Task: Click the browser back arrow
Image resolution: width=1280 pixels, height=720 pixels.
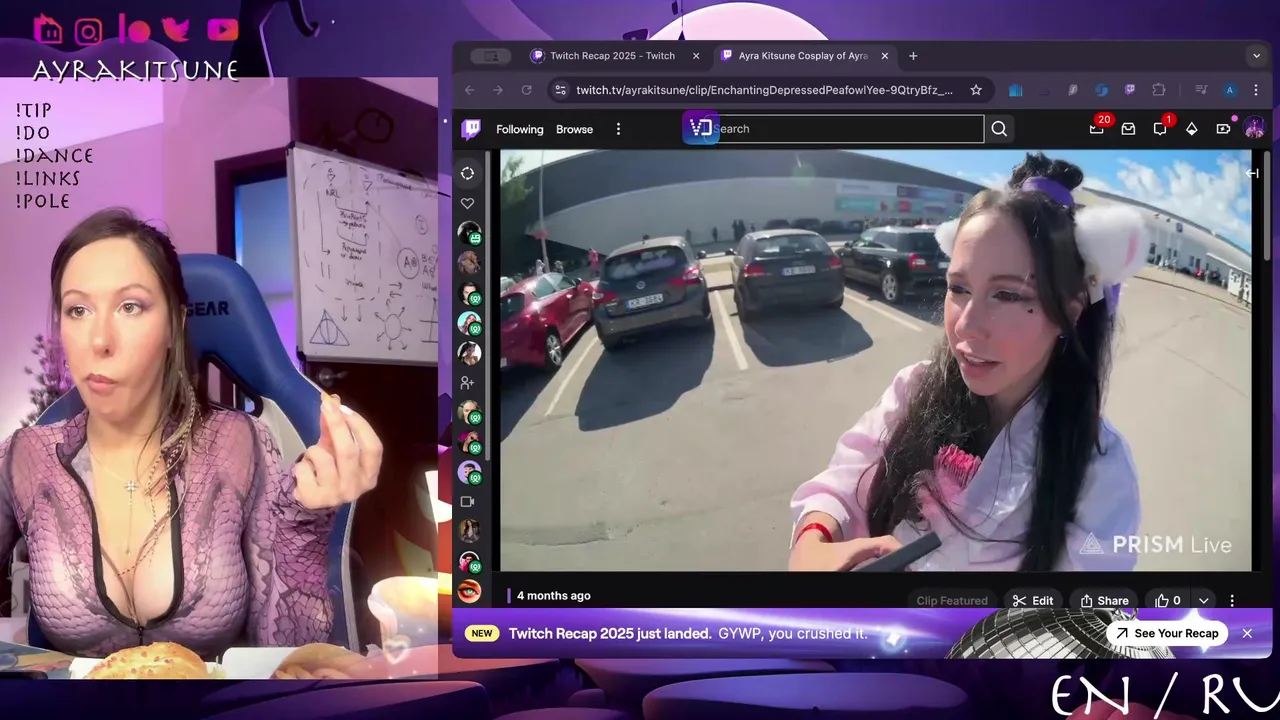Action: 470,90
